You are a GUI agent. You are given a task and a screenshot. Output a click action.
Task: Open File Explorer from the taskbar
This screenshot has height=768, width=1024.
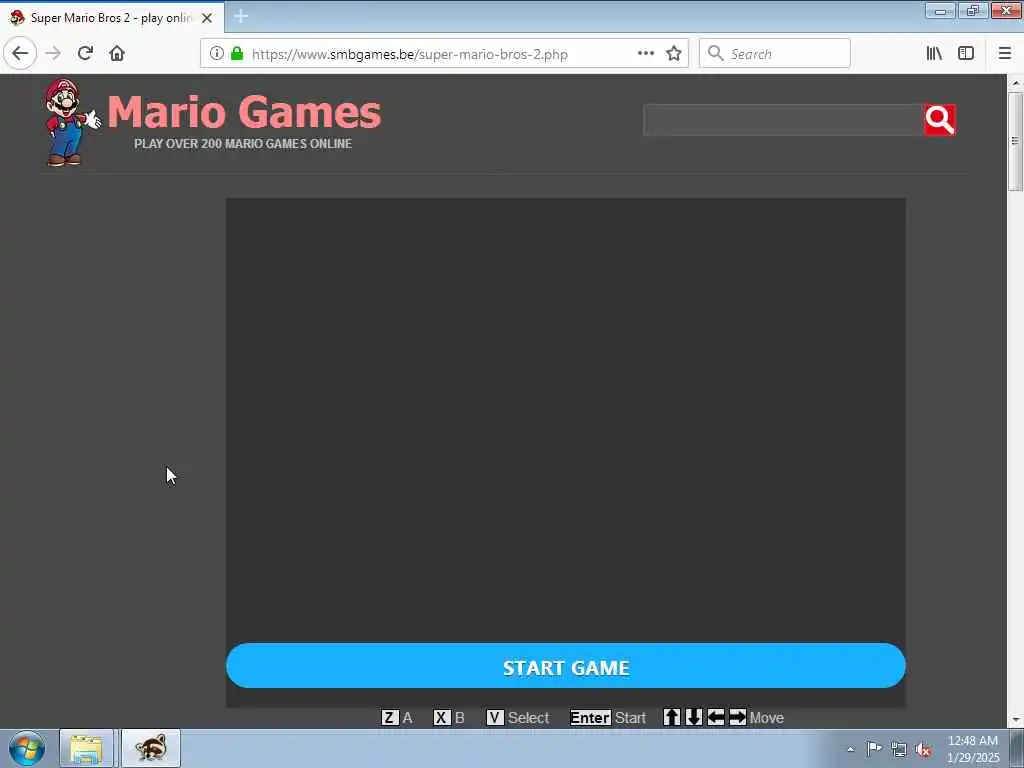[87, 748]
